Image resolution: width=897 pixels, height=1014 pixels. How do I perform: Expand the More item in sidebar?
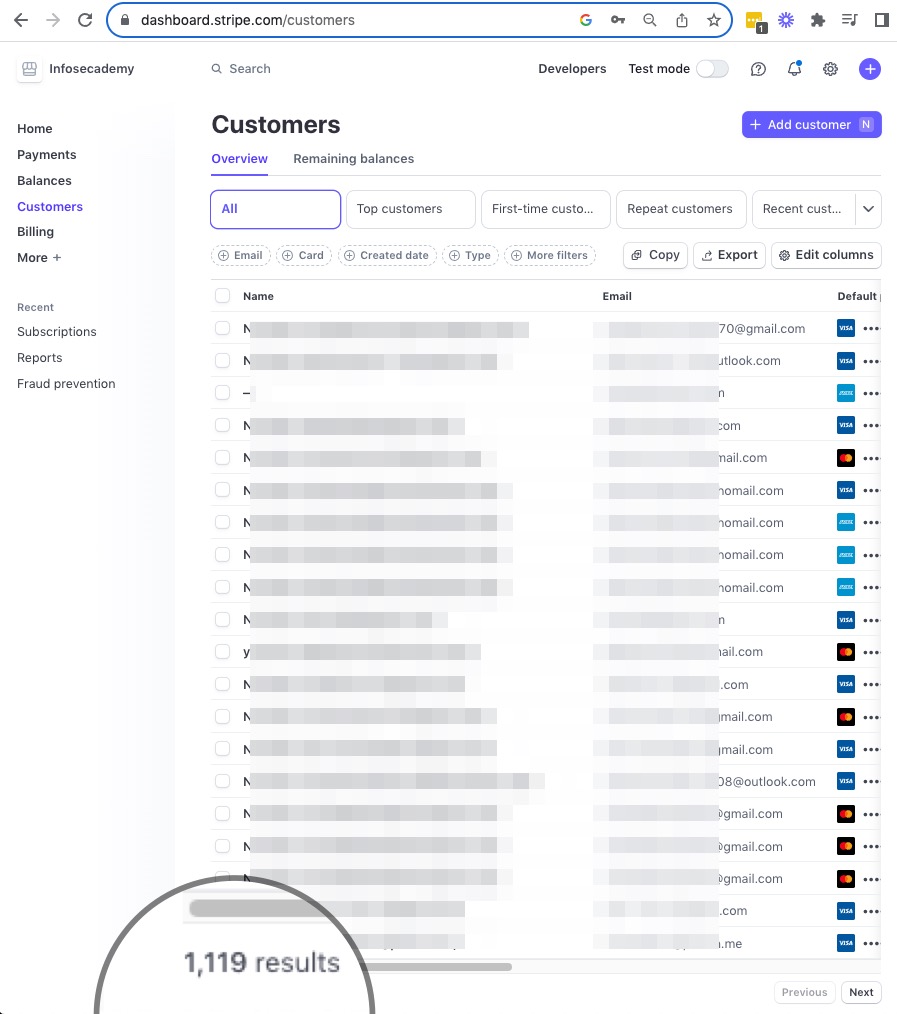tap(39, 258)
